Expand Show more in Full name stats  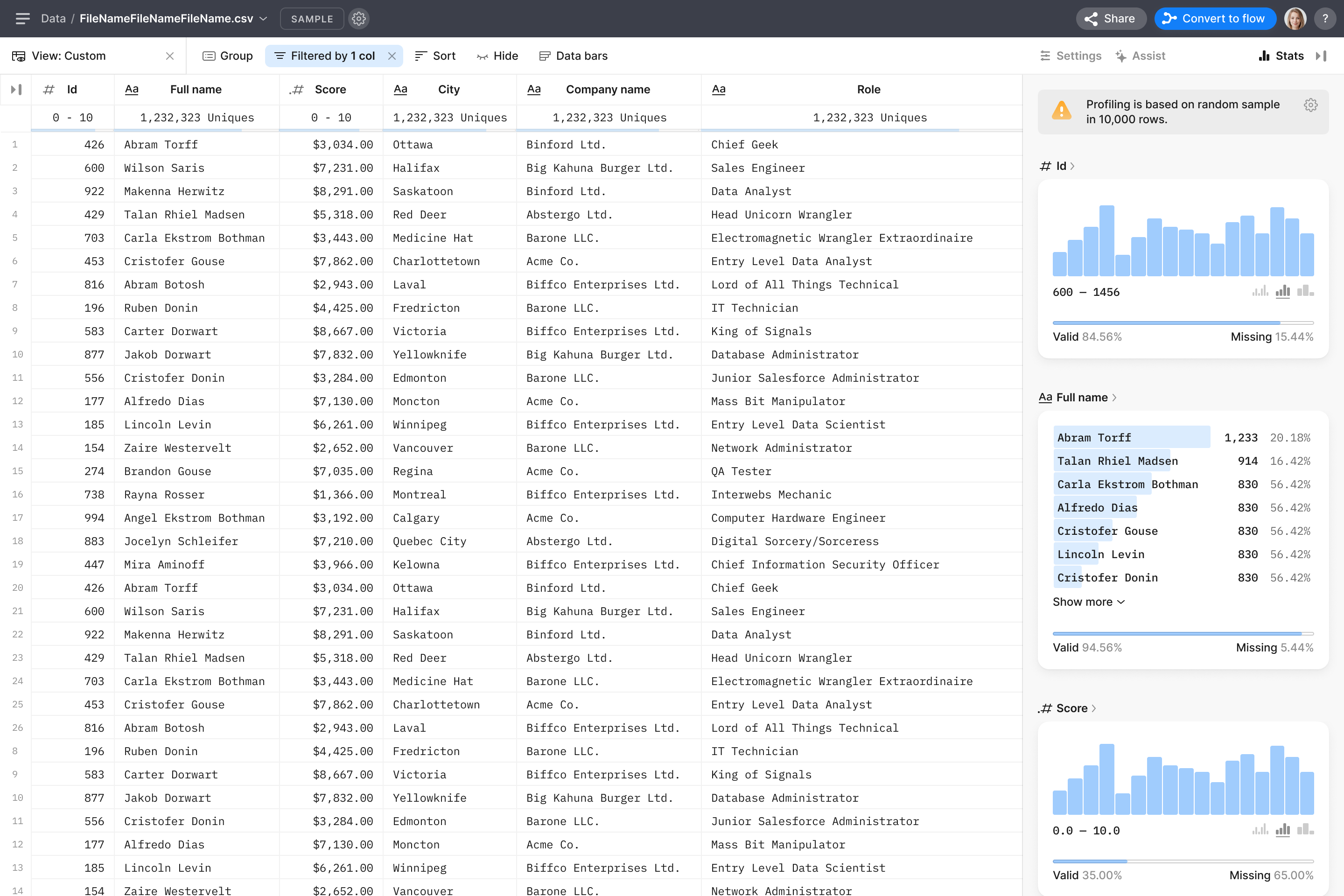point(1089,602)
